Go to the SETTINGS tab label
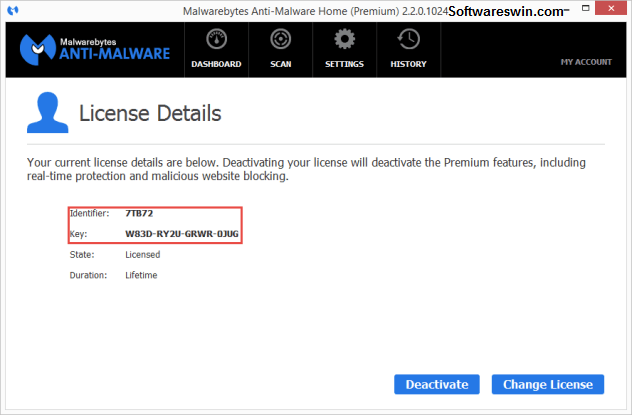 (344, 64)
